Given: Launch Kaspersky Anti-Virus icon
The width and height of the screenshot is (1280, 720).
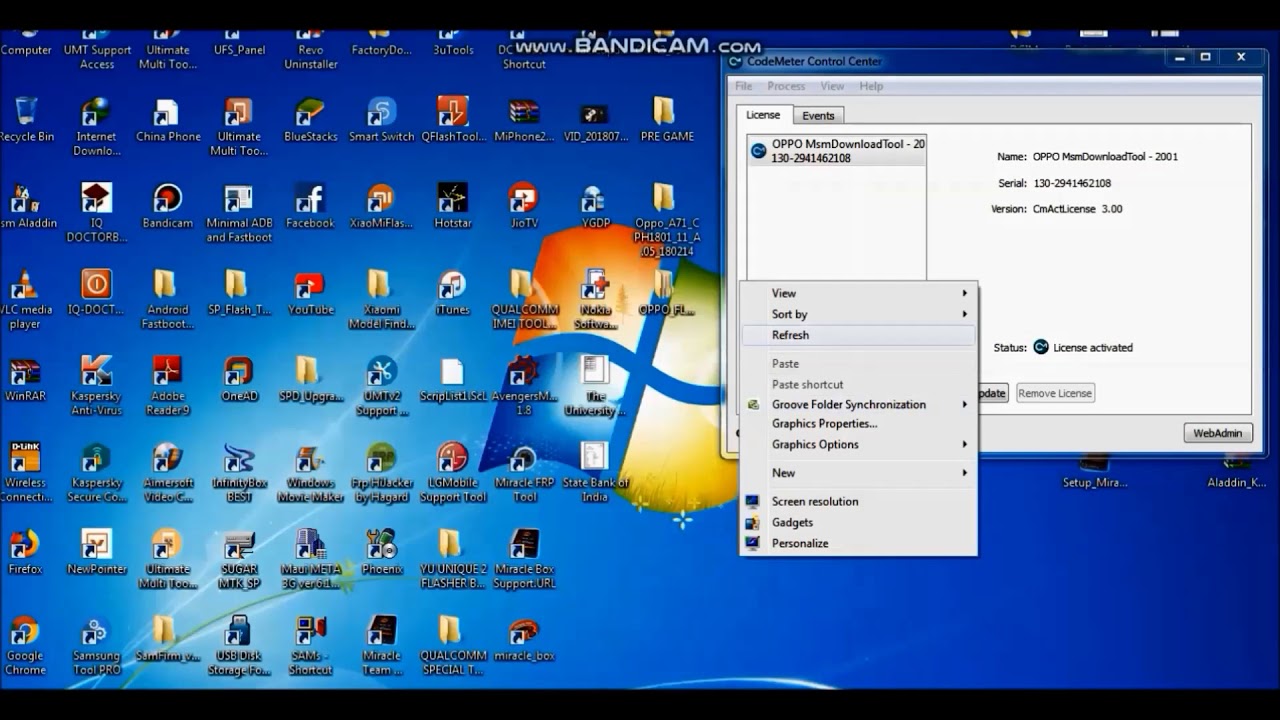Looking at the screenshot, I should tap(96, 386).
